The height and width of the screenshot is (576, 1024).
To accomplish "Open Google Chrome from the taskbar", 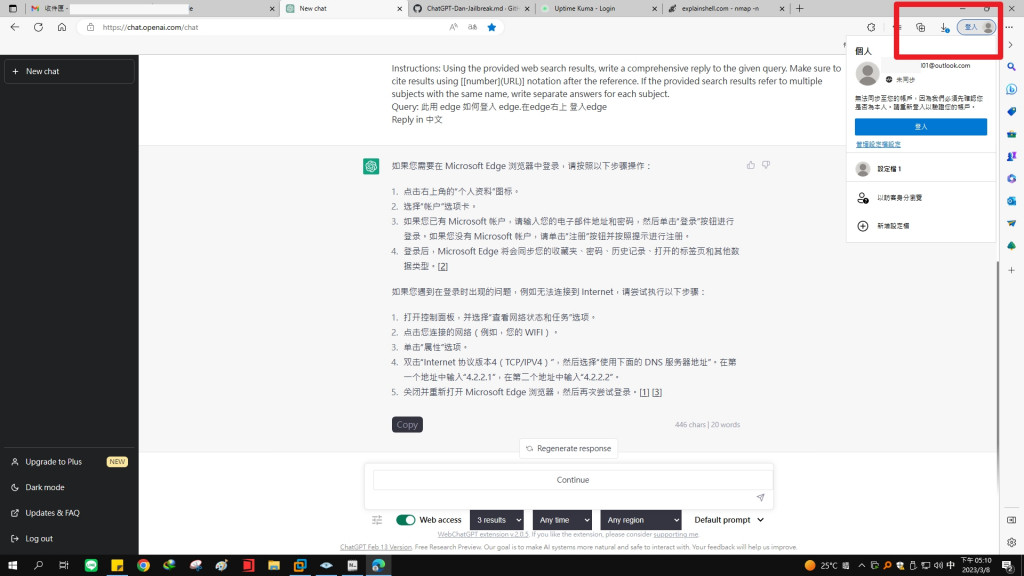I will click(x=143, y=566).
